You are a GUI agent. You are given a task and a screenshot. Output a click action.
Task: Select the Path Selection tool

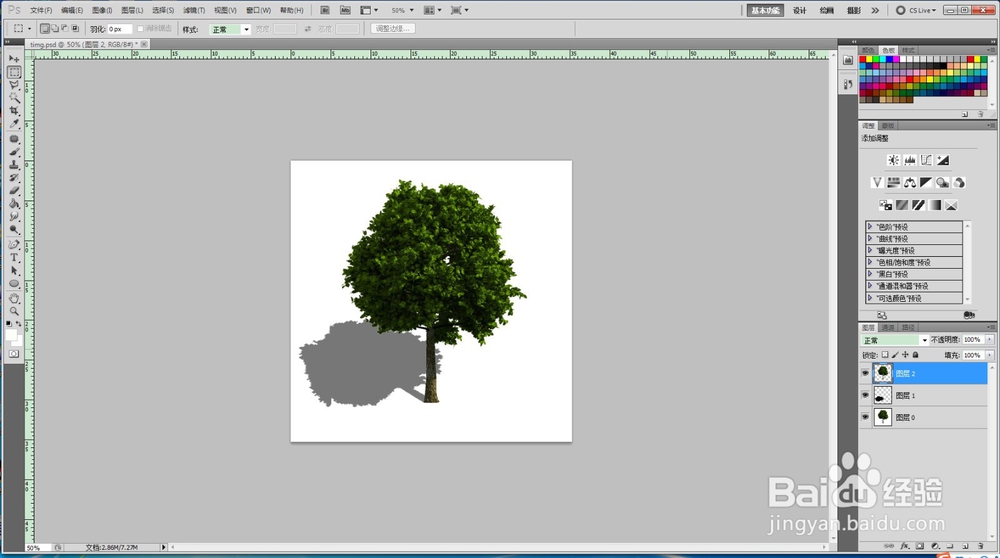[x=14, y=271]
